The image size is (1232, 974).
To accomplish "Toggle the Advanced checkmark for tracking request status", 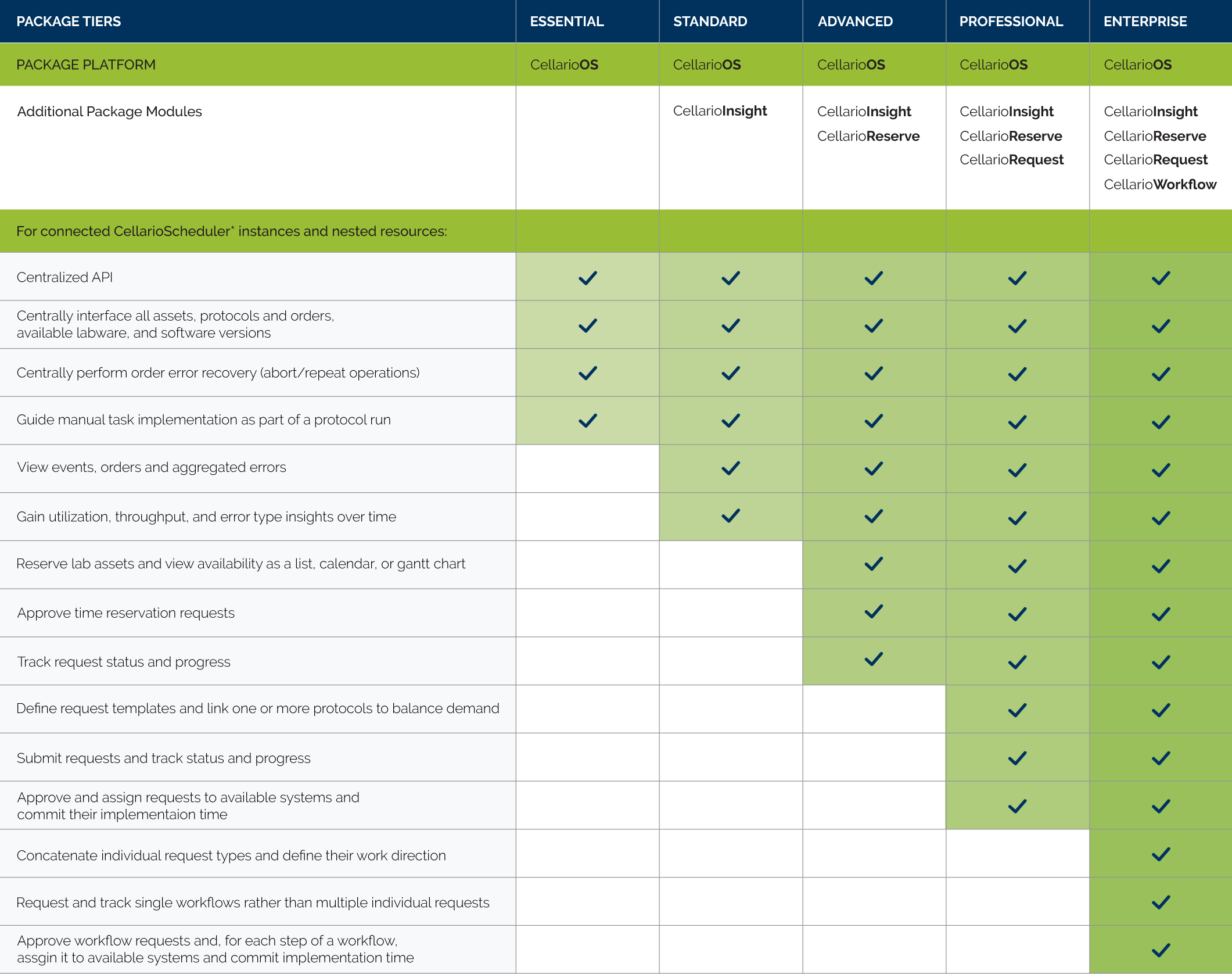I will tap(873, 661).
